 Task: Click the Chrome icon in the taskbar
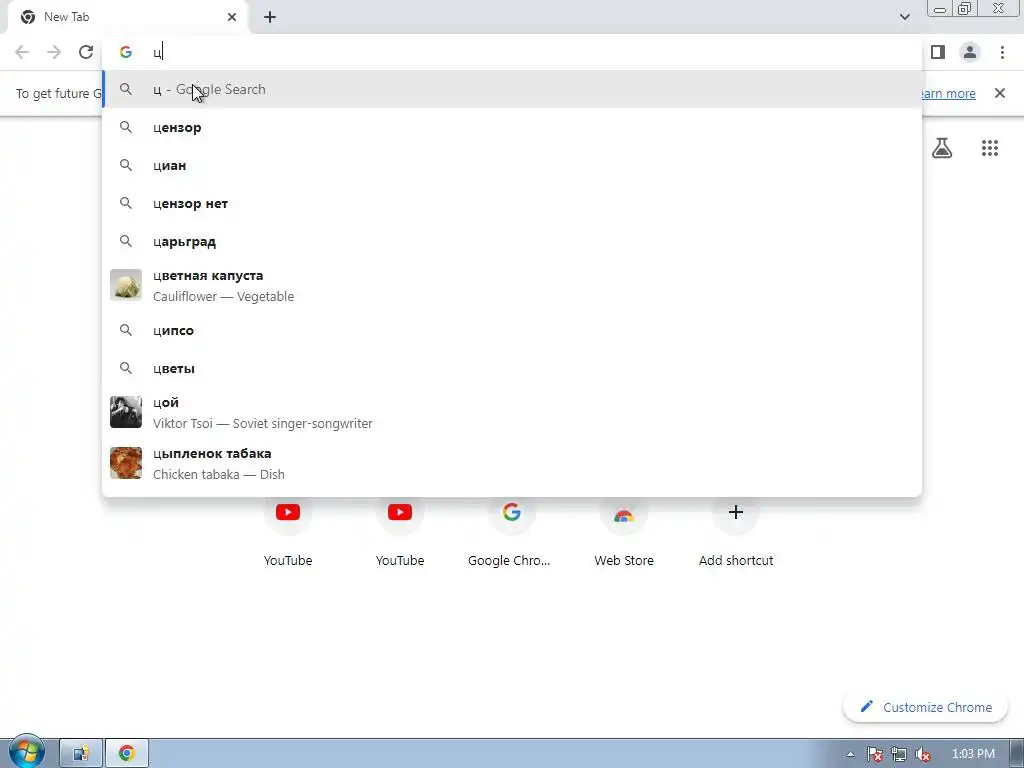pyautogui.click(x=127, y=754)
